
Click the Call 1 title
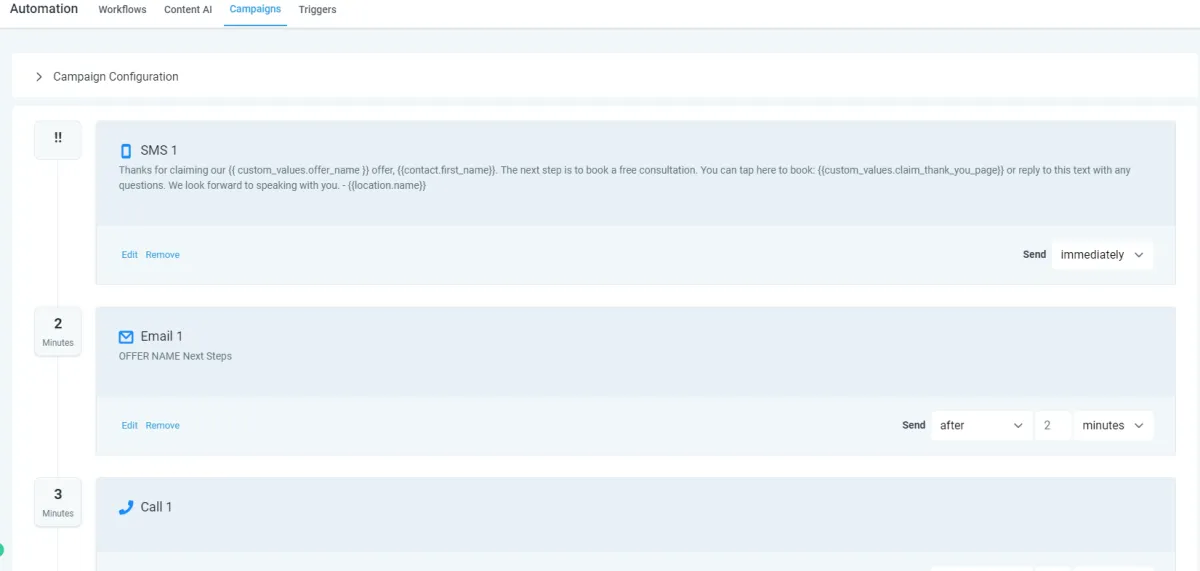(156, 507)
